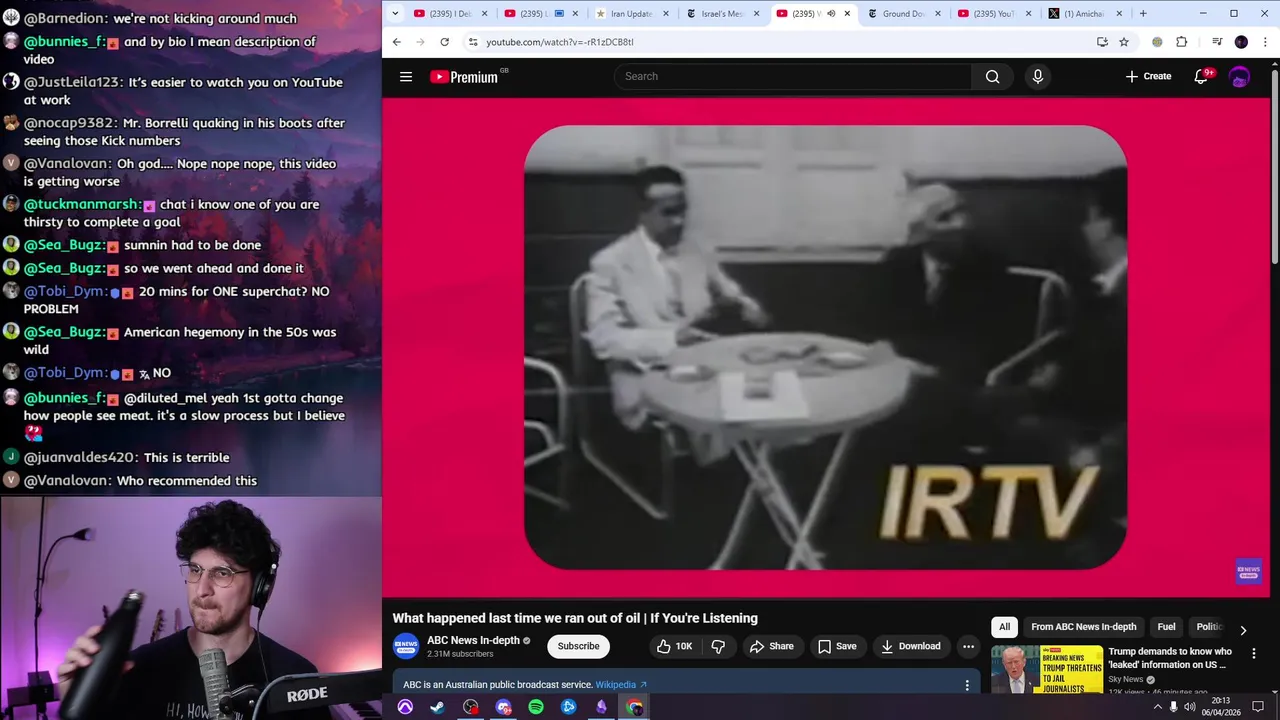Save the video to a playlist
Screen dimensions: 1280x720
pyautogui.click(x=837, y=646)
